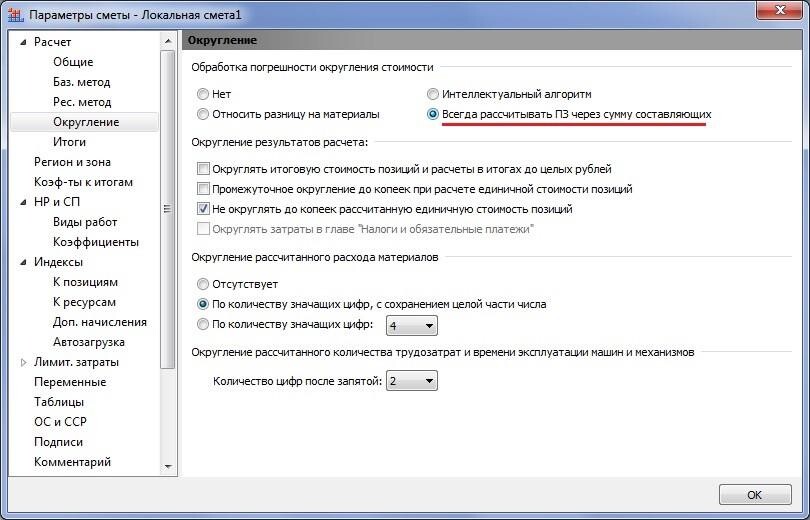The width and height of the screenshot is (810, 520).
Task: Open indexes 'К ресурсам' page
Action: [x=84, y=302]
